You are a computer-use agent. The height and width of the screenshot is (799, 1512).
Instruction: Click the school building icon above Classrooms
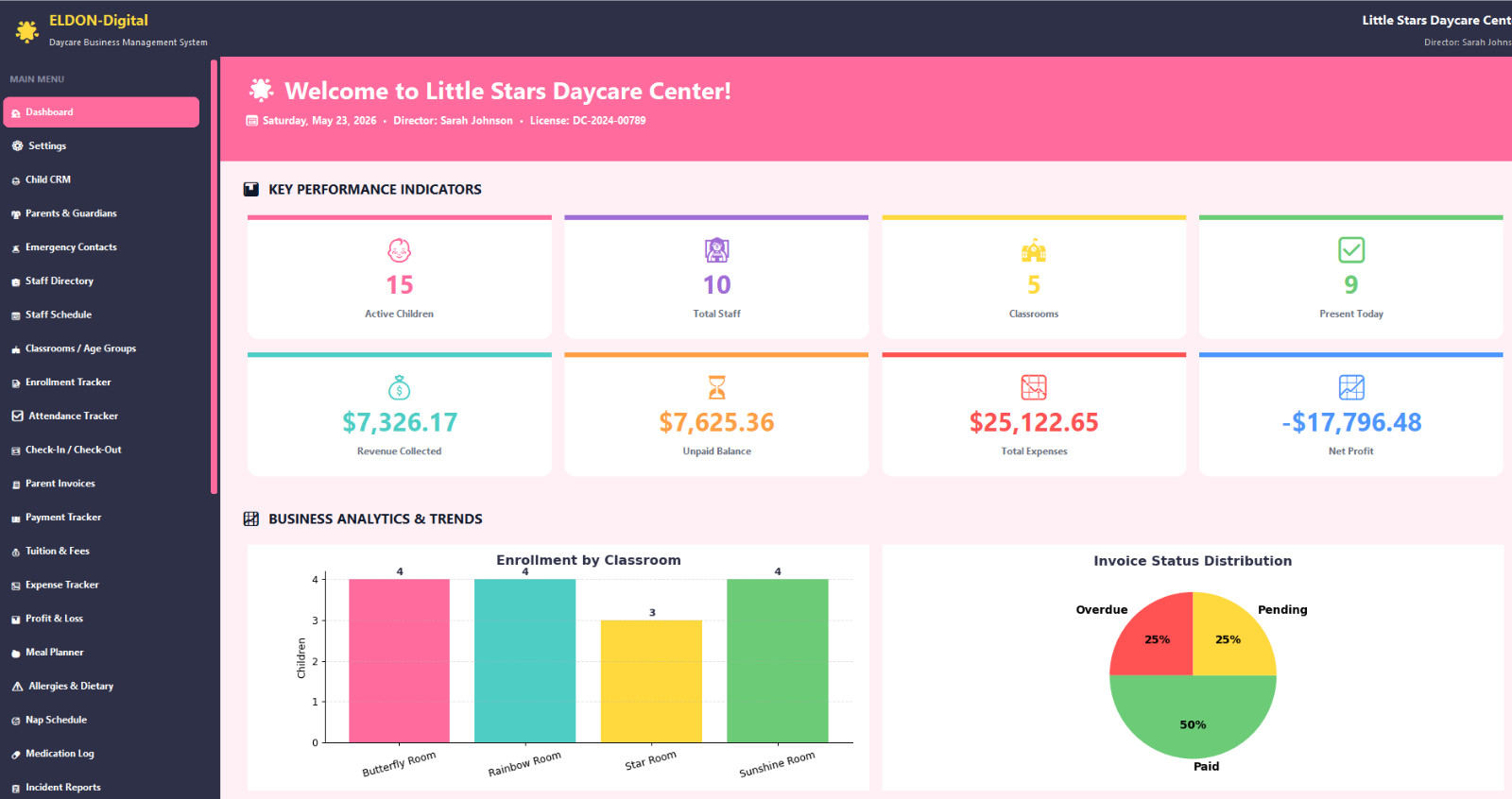1034,250
